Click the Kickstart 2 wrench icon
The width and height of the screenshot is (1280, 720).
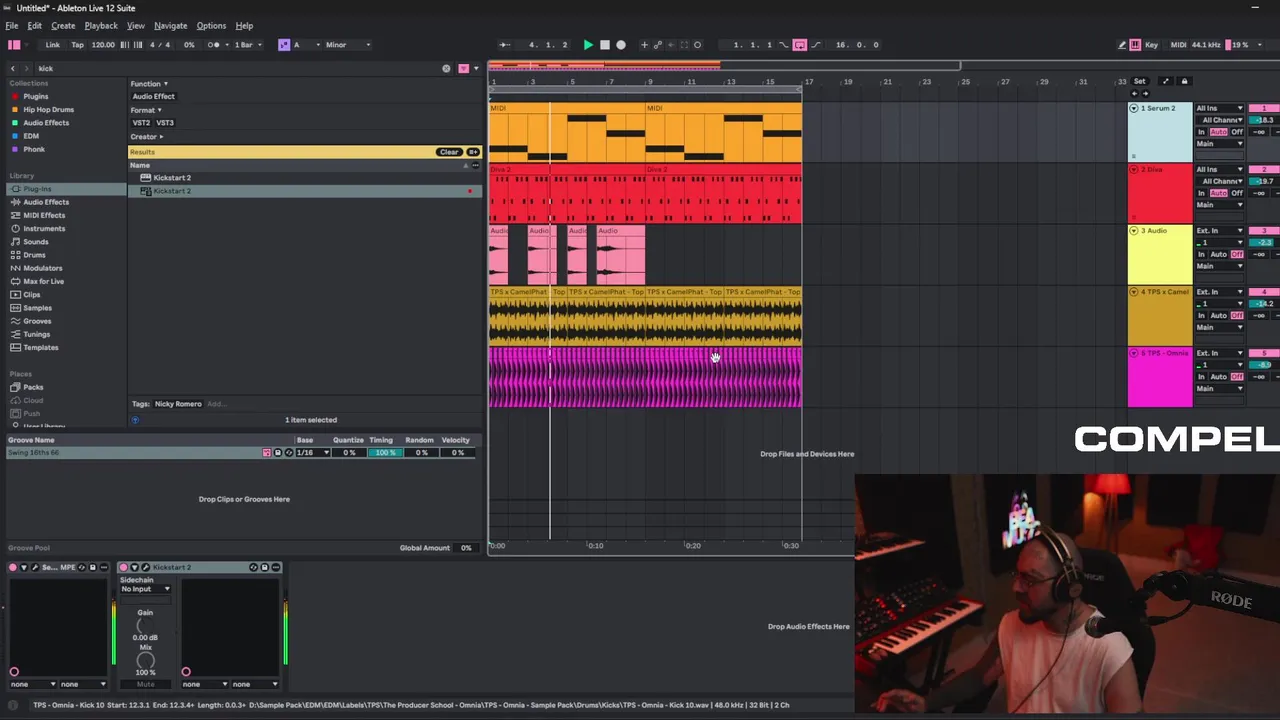point(145,568)
